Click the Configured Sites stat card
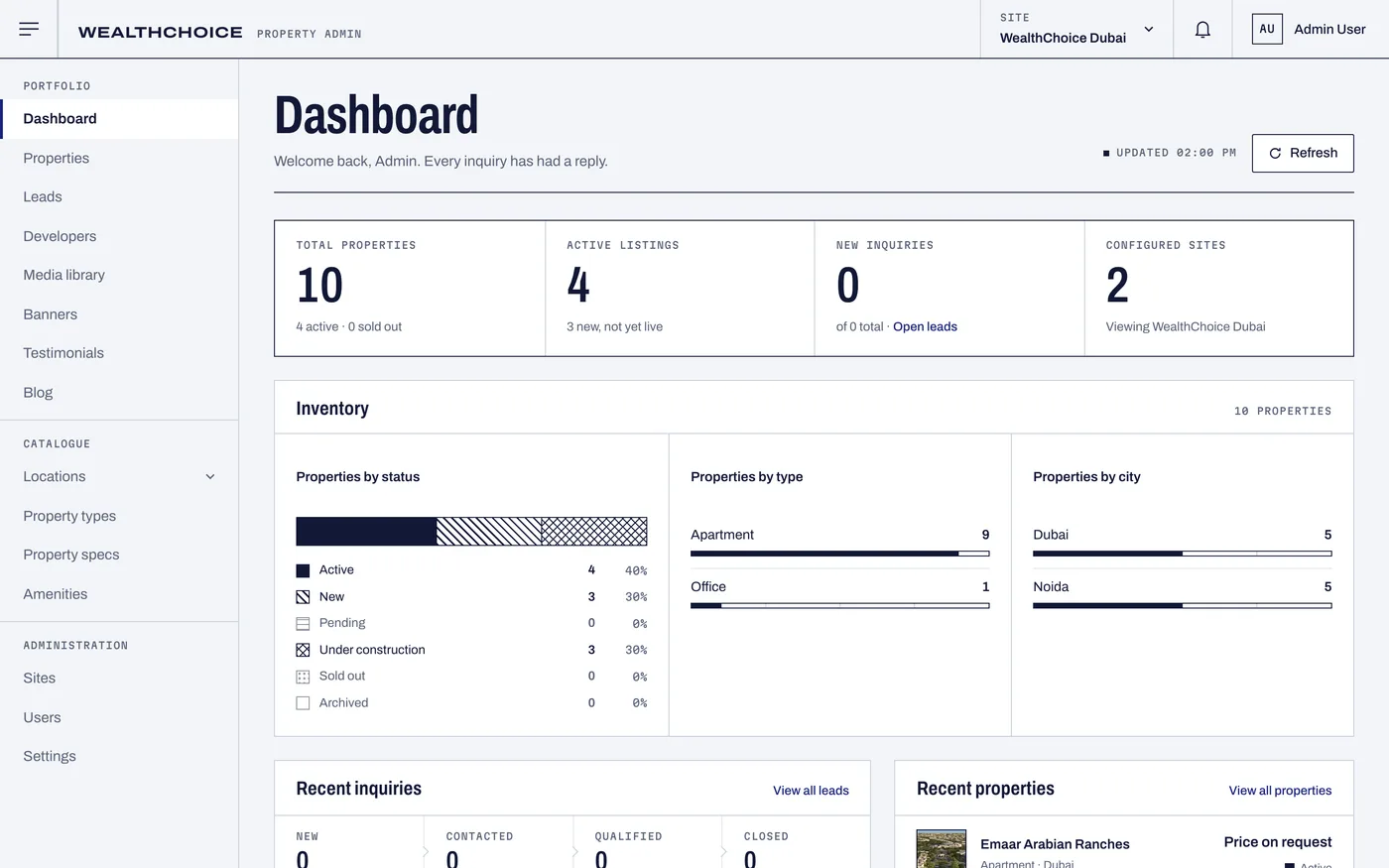The width and height of the screenshot is (1389, 868). [1218, 288]
